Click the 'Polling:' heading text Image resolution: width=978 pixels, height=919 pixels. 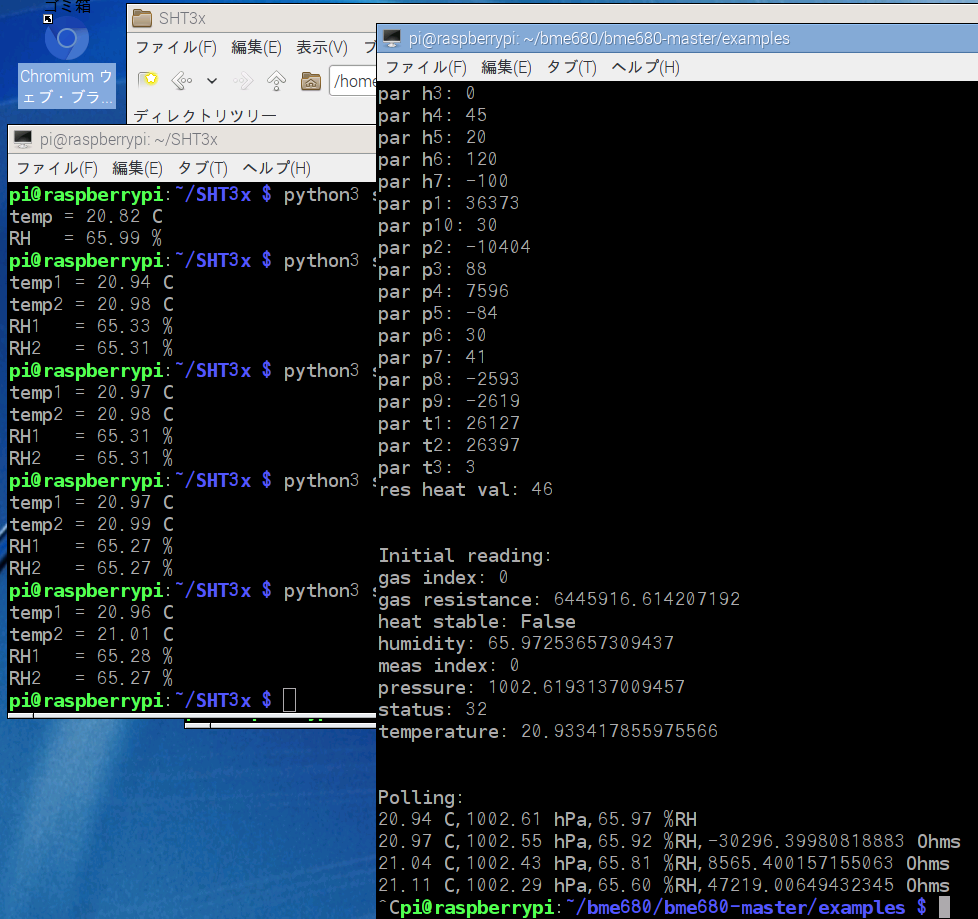click(x=421, y=797)
